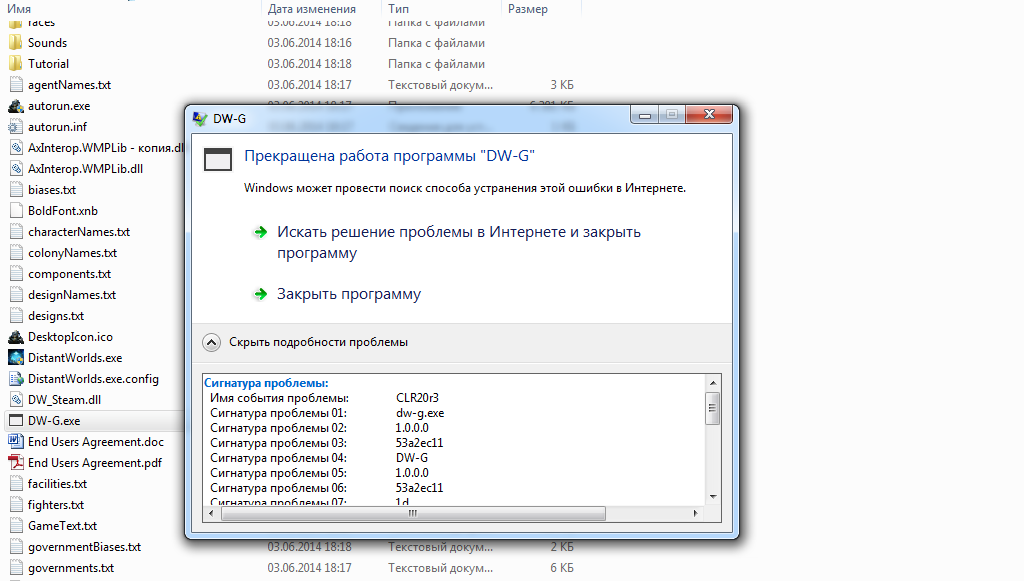
Task: Select the designs.txt file icon
Action: (x=16, y=316)
